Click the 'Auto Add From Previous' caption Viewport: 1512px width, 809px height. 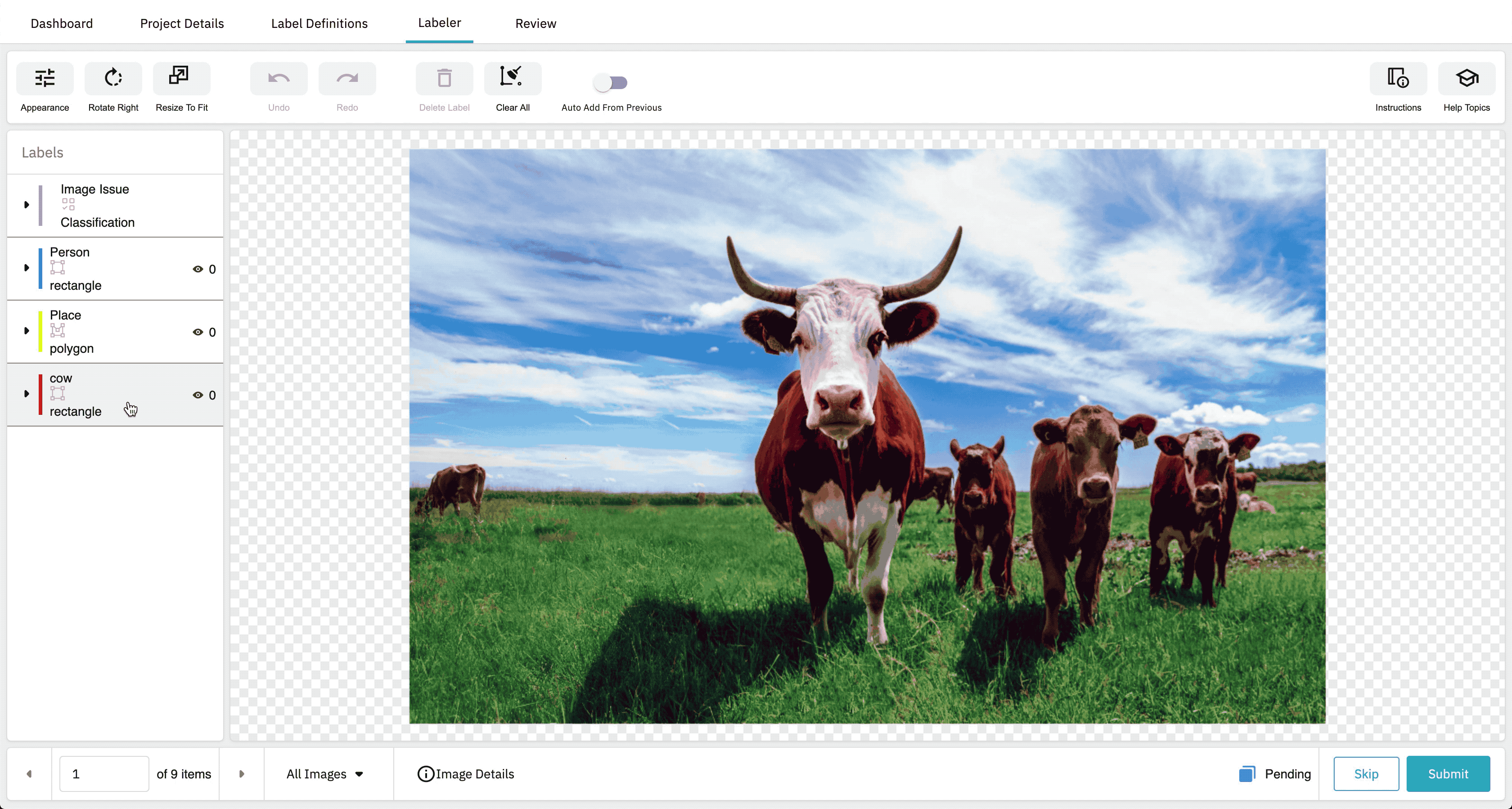[x=612, y=108]
